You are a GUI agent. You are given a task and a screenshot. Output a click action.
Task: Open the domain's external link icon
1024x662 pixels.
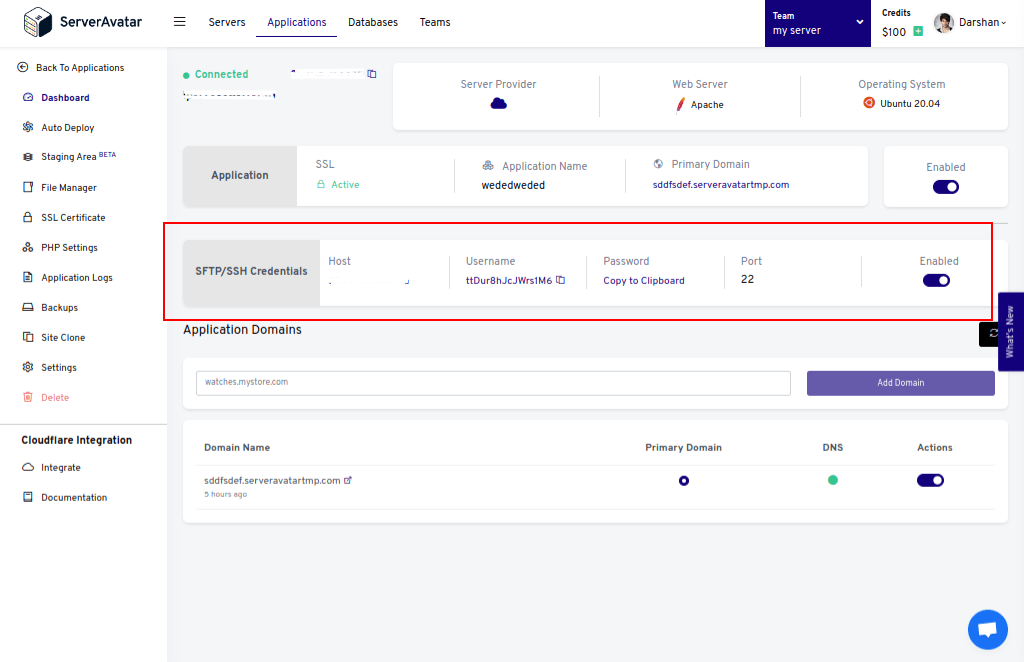point(348,481)
